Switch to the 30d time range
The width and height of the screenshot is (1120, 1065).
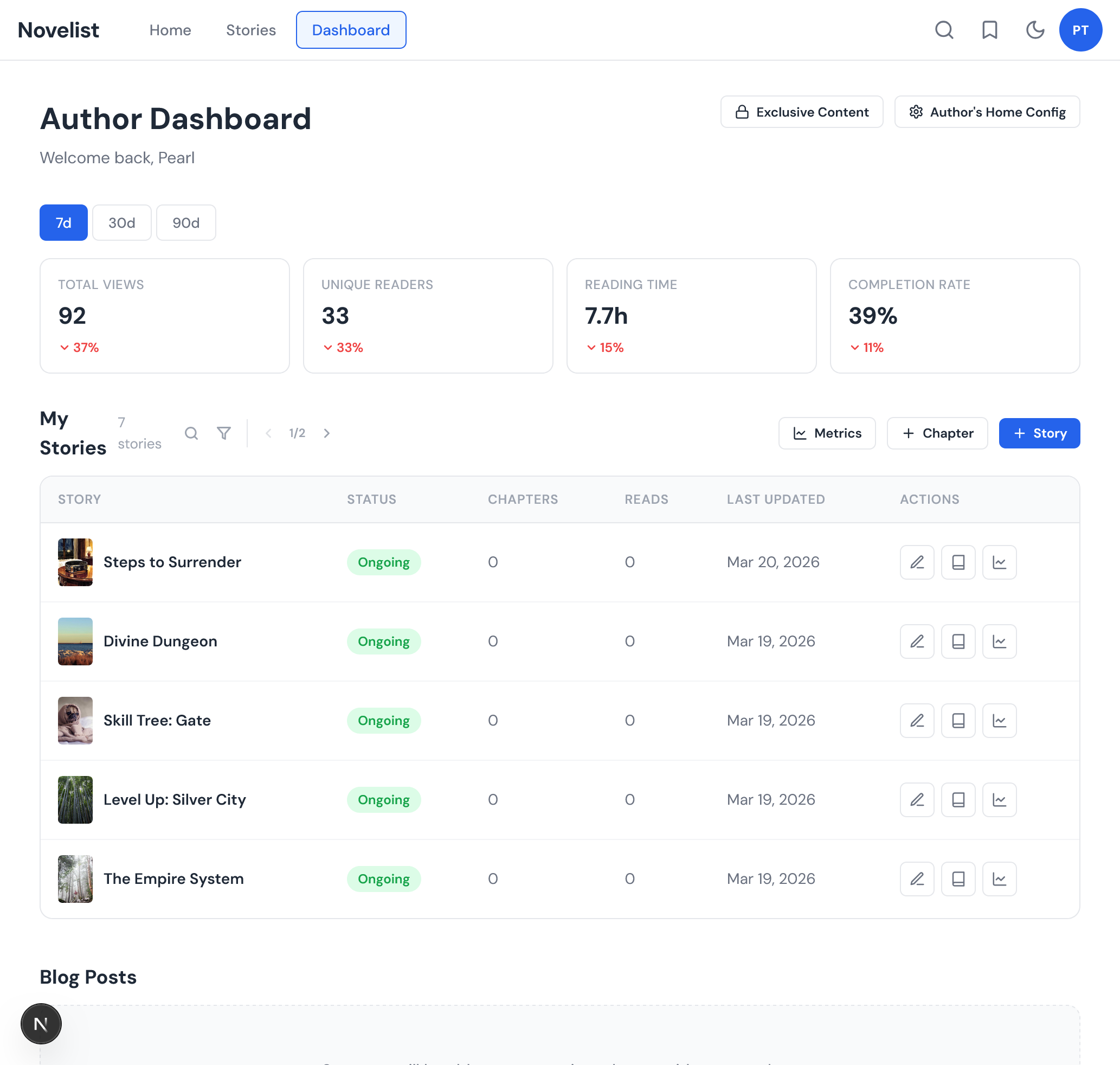121,222
